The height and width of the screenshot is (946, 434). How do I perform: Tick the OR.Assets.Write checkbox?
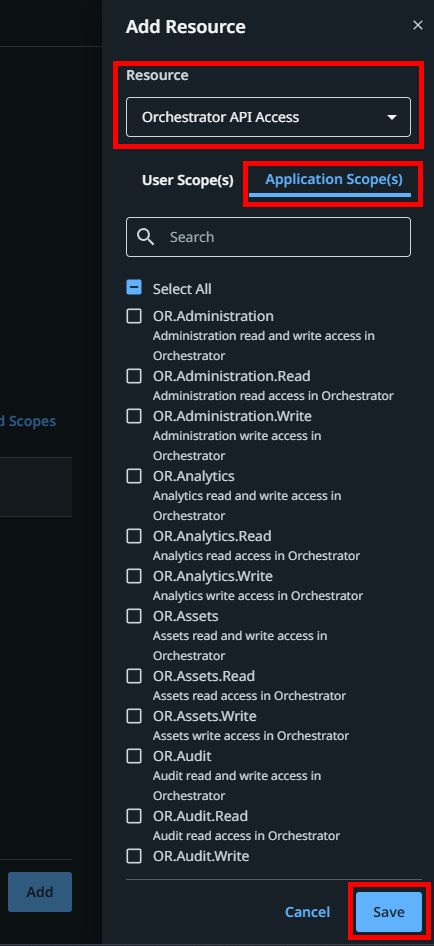[134, 716]
